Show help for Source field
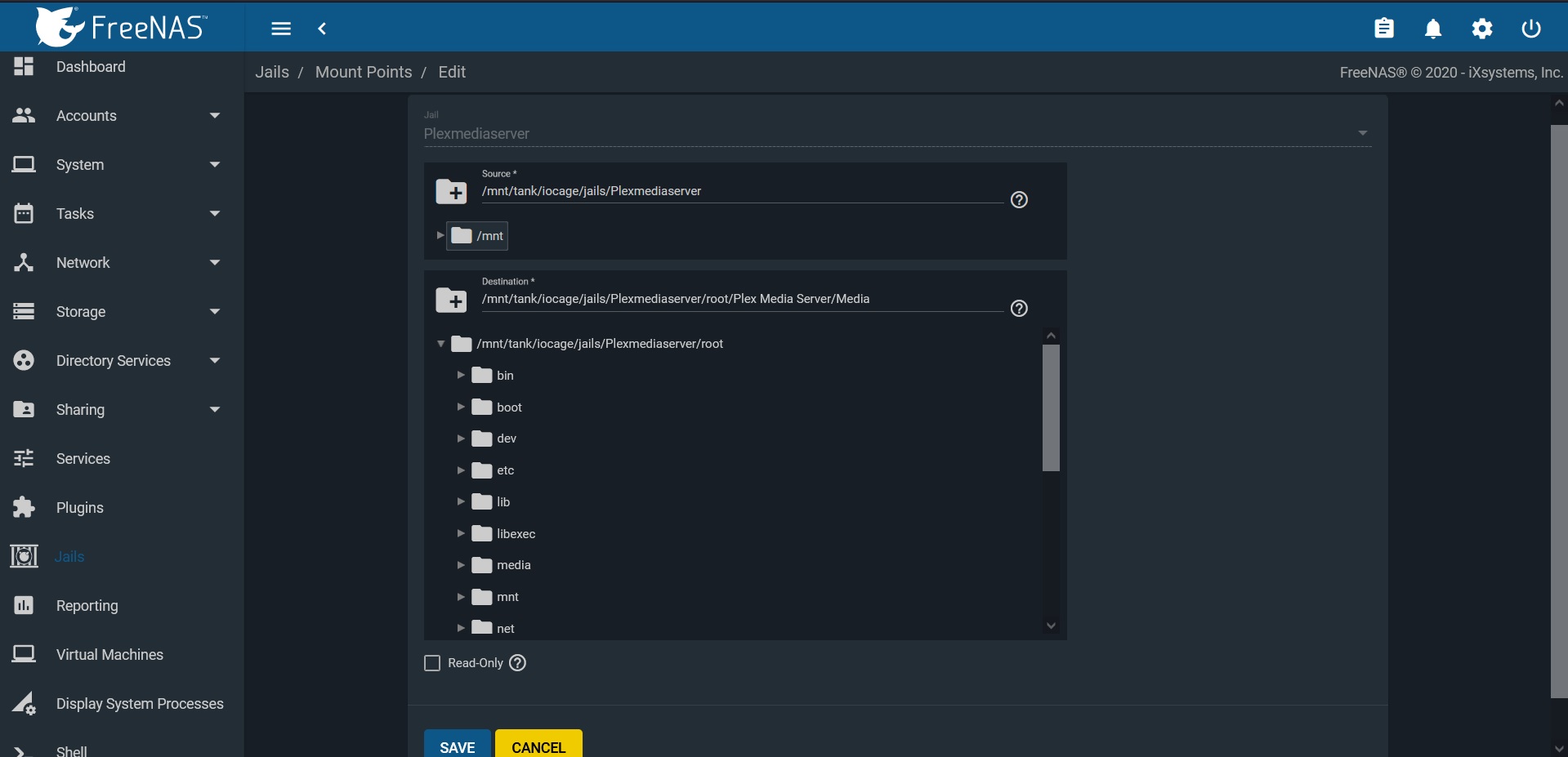Image resolution: width=1568 pixels, height=757 pixels. (x=1019, y=200)
